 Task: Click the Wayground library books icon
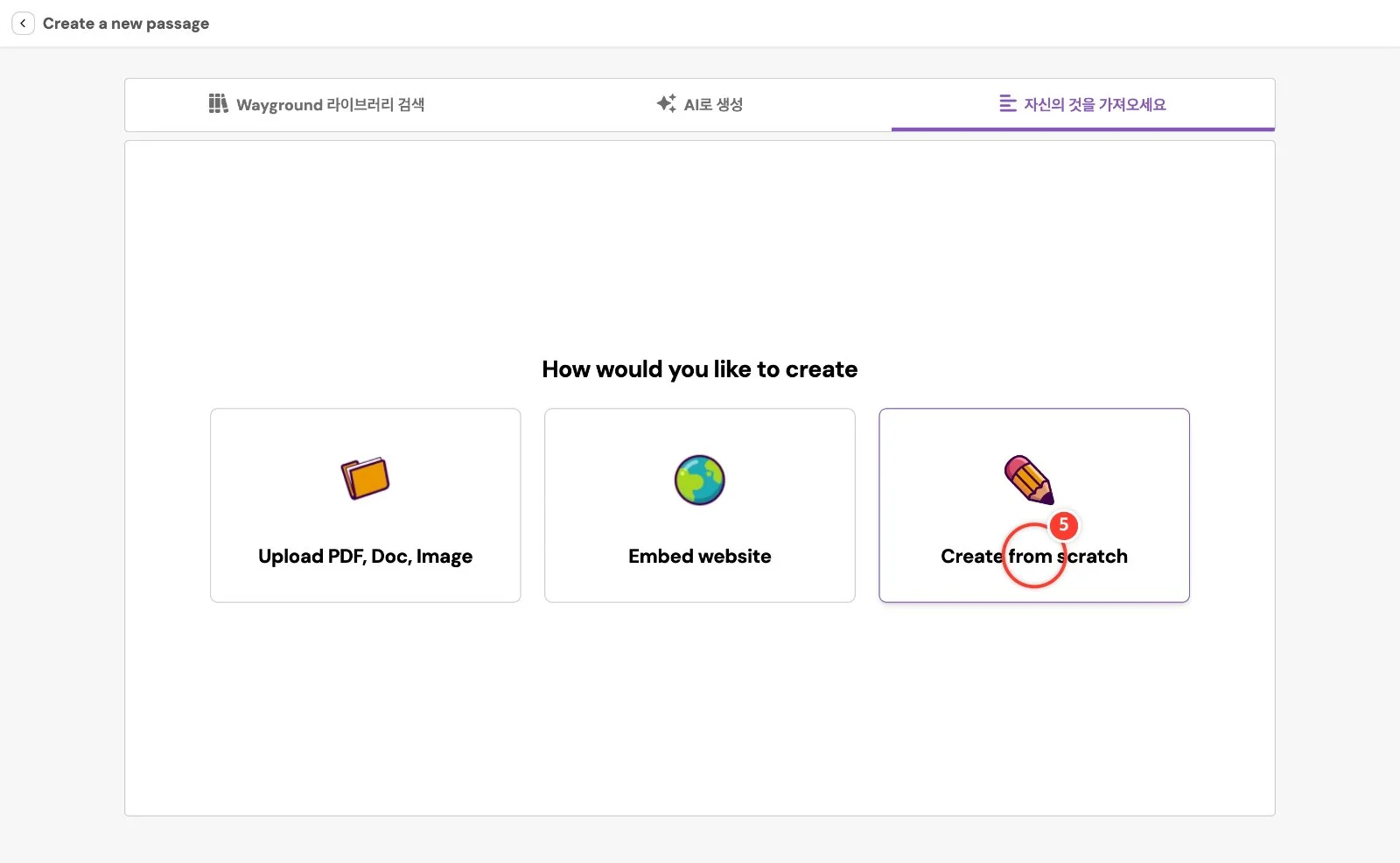pyautogui.click(x=218, y=104)
